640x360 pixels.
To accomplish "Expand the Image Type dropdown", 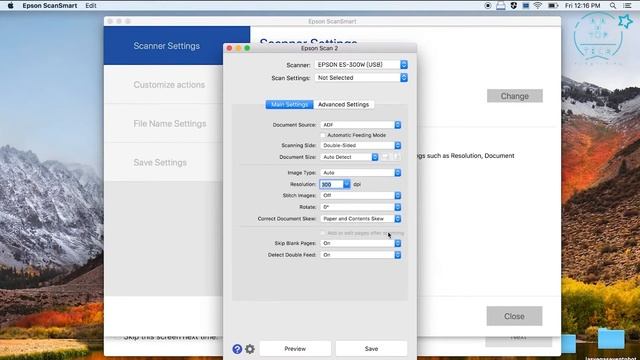I will [361, 173].
